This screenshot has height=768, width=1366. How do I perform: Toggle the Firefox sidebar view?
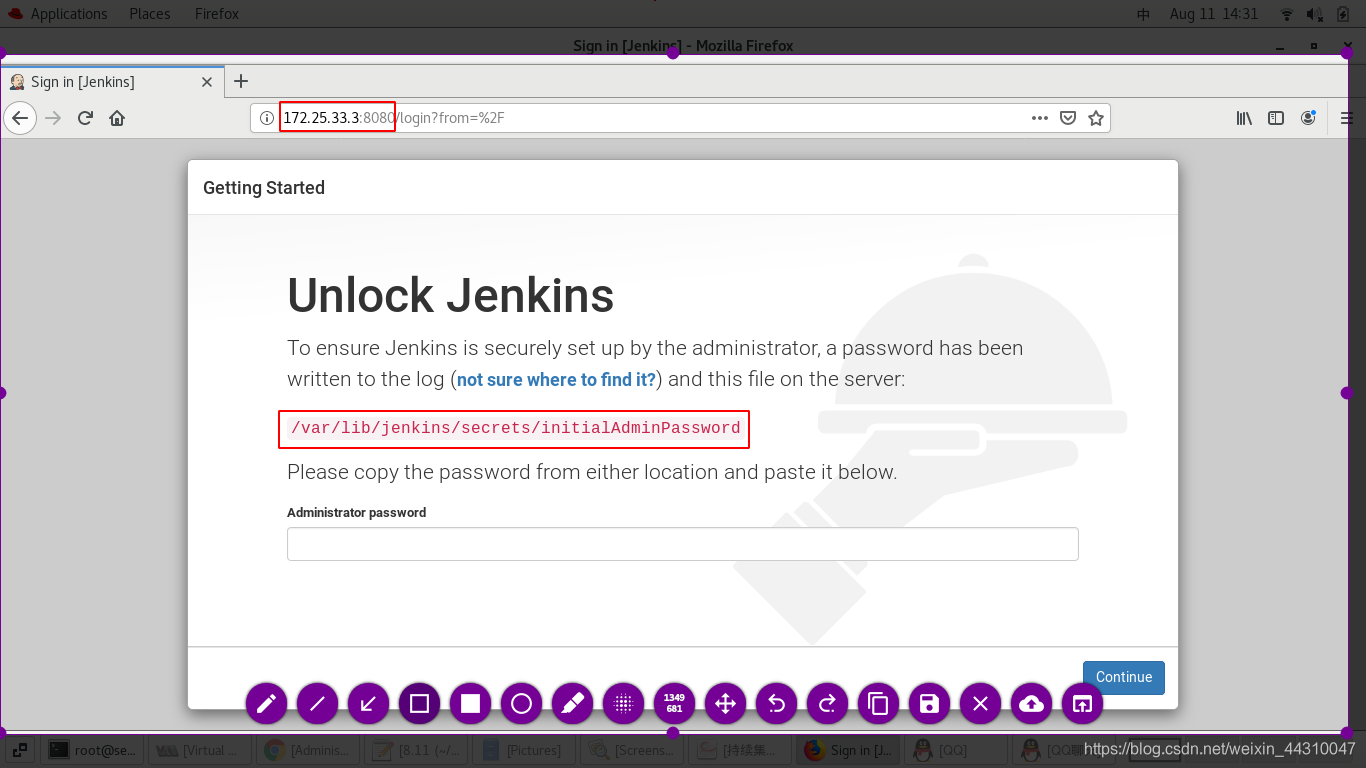click(1276, 118)
